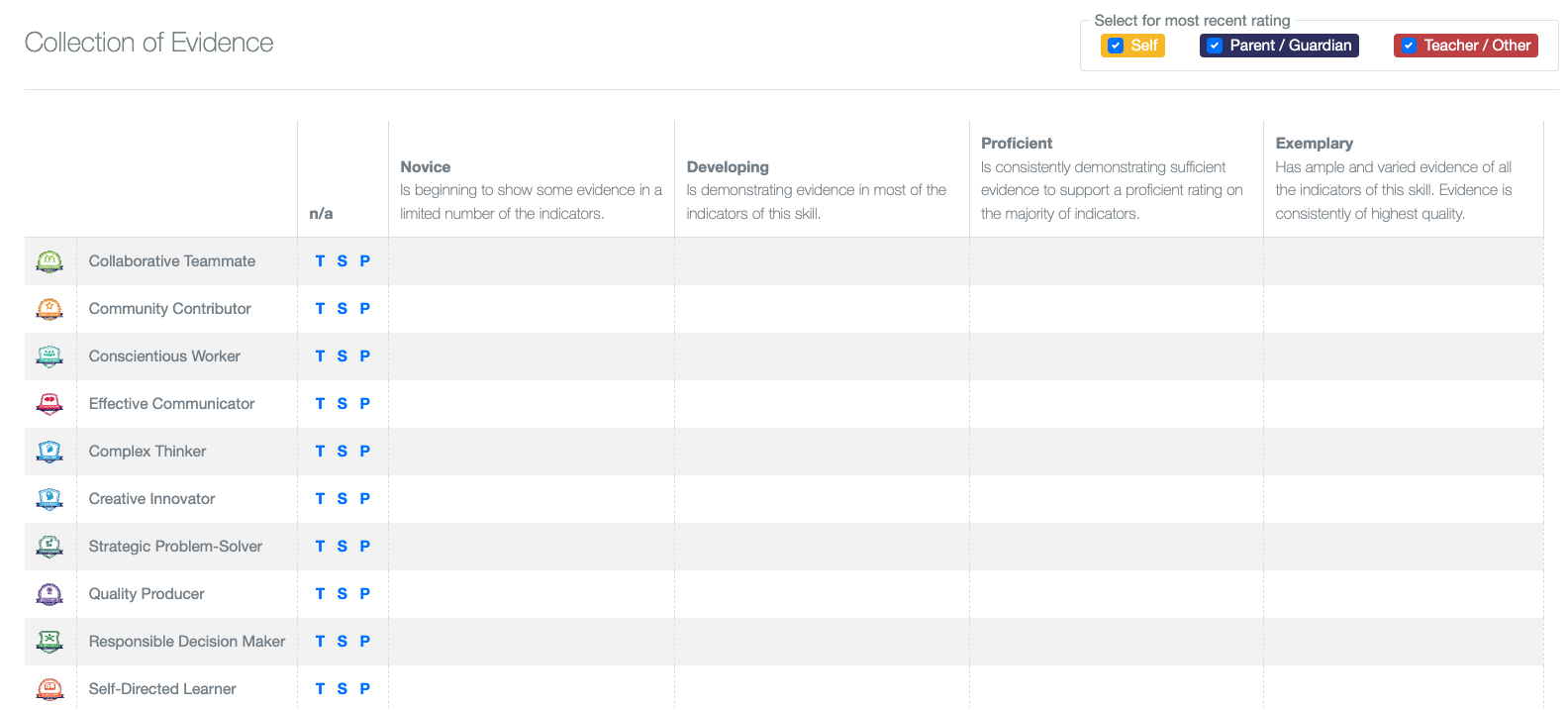Uncheck the Self rating checkbox
This screenshot has width=1568, height=710.
coord(1116,46)
